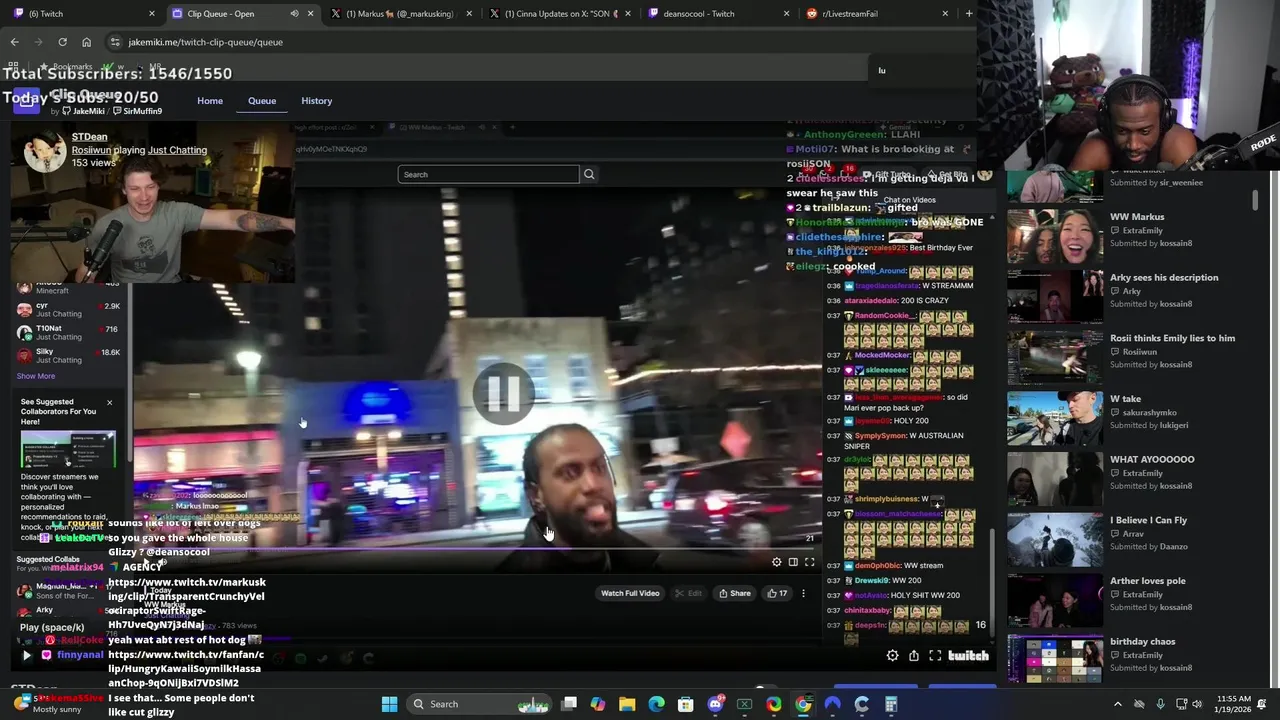
Task: Open a new browser tab
Action: pyautogui.click(x=968, y=14)
